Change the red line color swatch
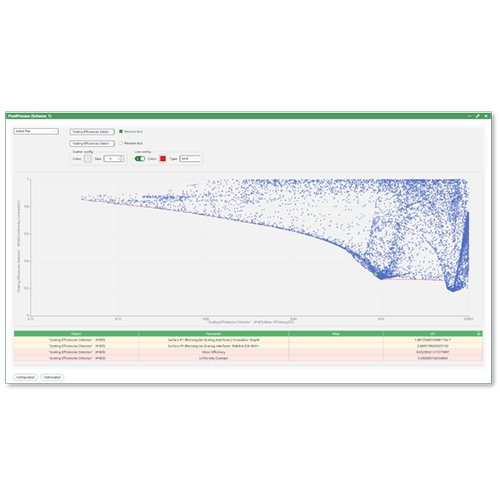The height and width of the screenshot is (500, 500). click(163, 159)
